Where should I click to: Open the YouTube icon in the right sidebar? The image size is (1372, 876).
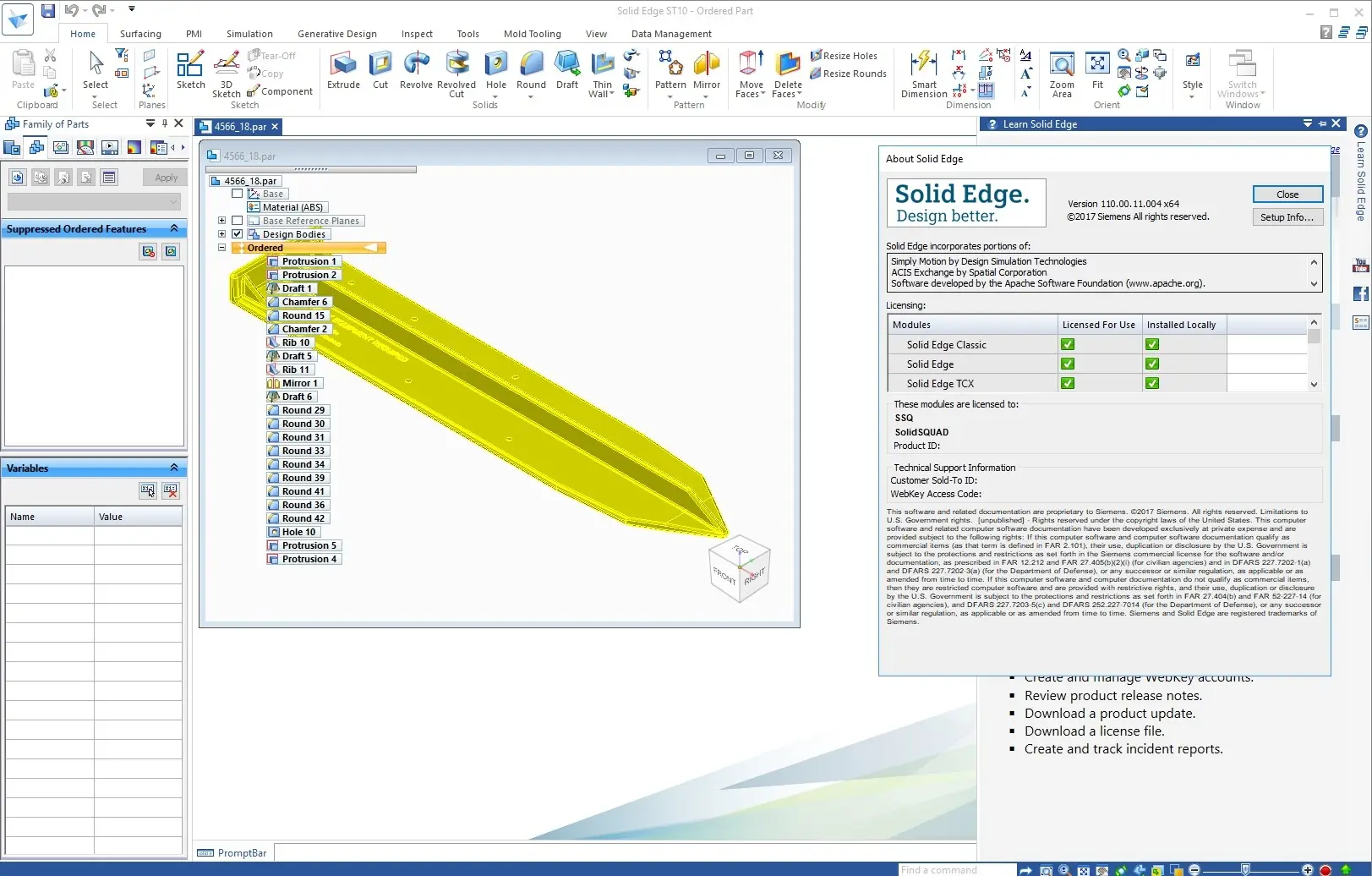tap(1361, 266)
